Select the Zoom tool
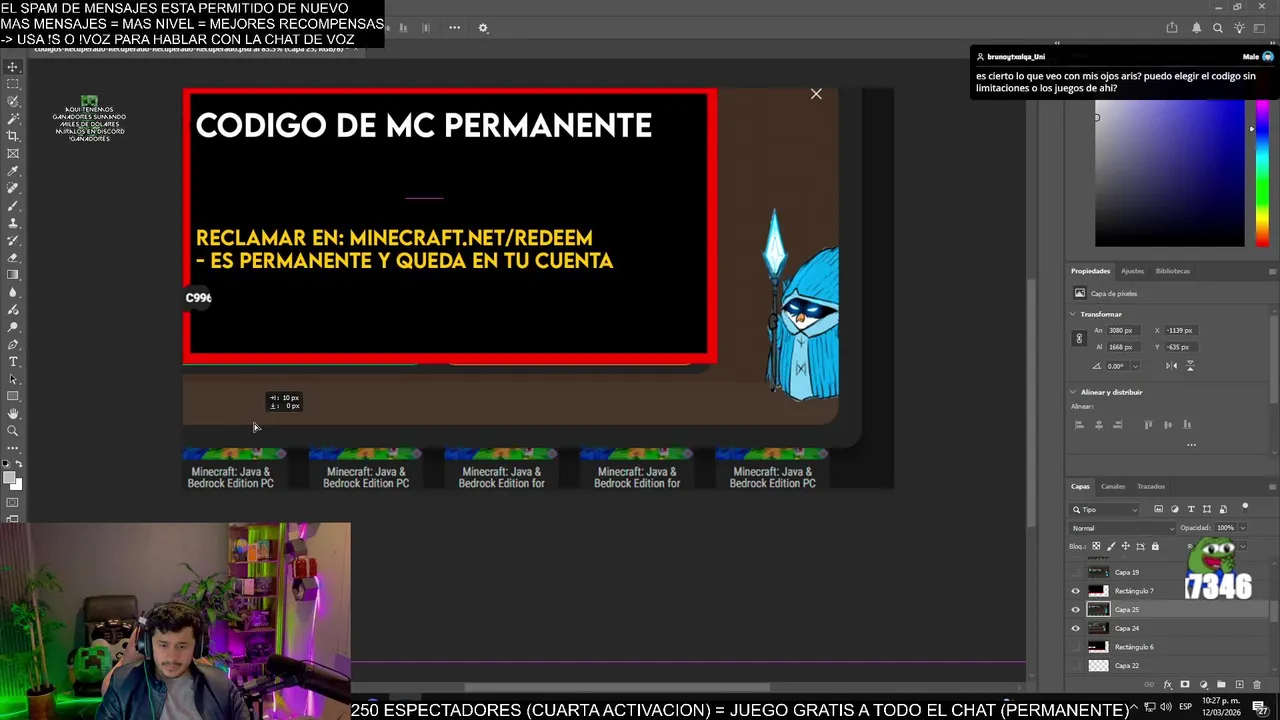Screen dimensions: 1280x720 (x=13, y=431)
